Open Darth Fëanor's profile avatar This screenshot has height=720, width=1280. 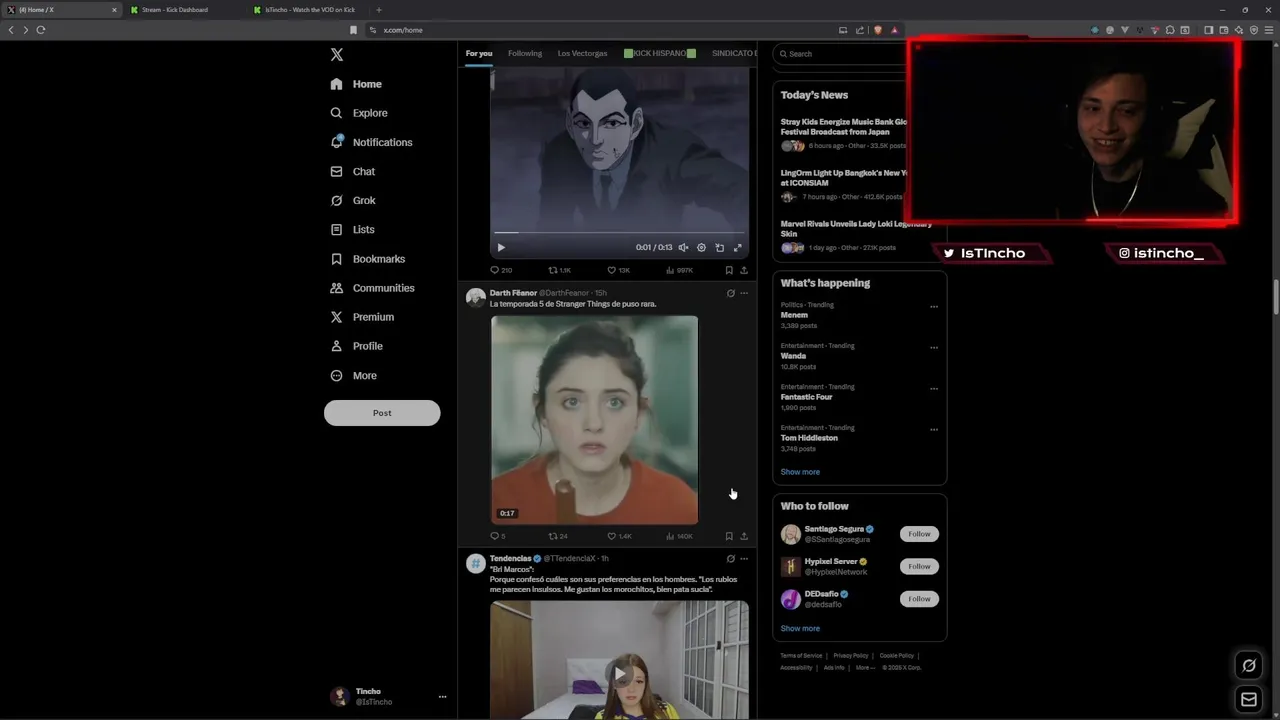[476, 297]
